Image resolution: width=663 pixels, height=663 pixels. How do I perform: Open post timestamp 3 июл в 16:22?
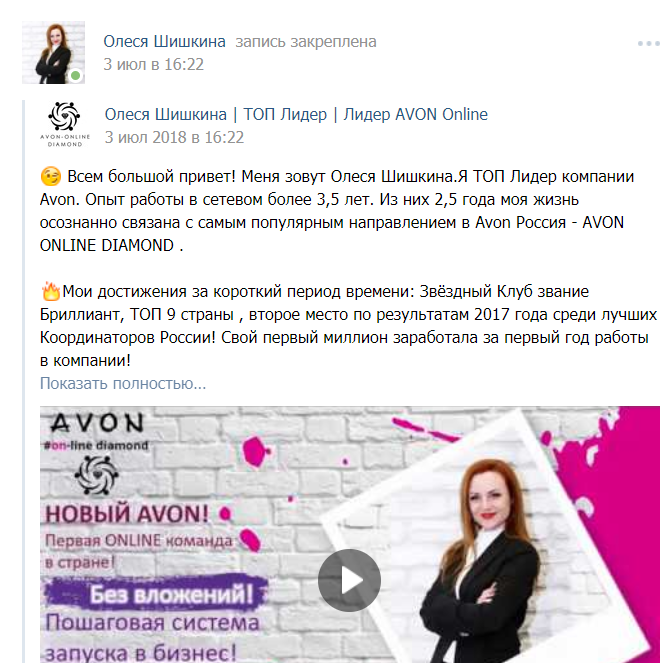[153, 64]
